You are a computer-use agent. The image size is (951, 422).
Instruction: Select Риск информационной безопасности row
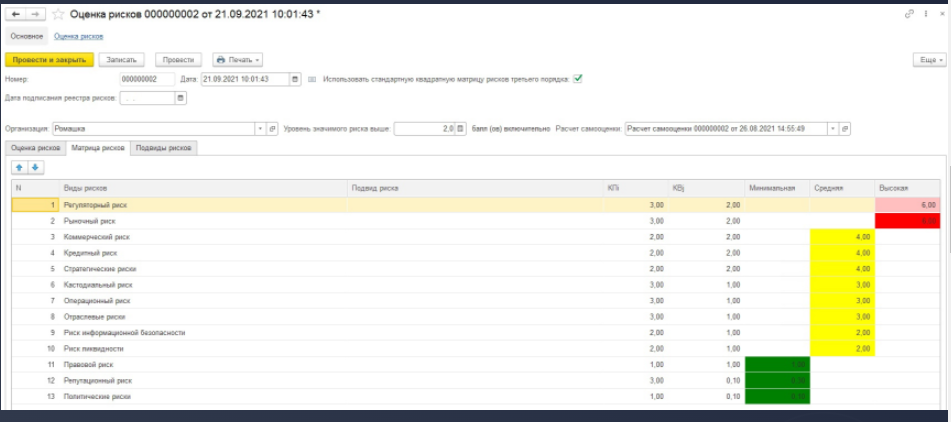(x=476, y=332)
